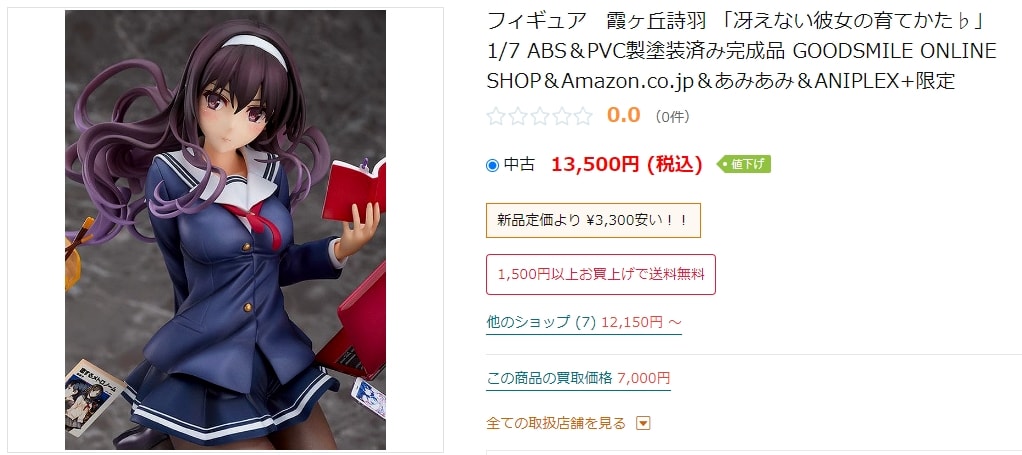Click the 13,500円 (税込) price

coord(626,165)
